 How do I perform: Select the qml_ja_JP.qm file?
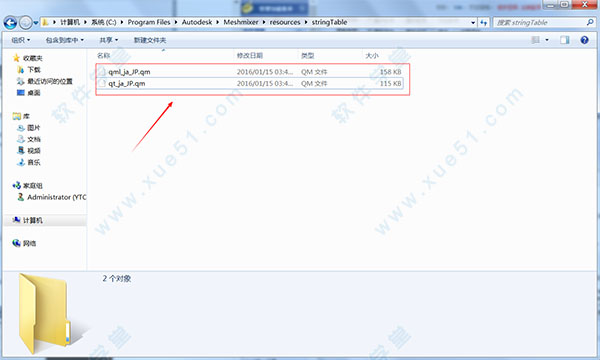click(x=249, y=72)
